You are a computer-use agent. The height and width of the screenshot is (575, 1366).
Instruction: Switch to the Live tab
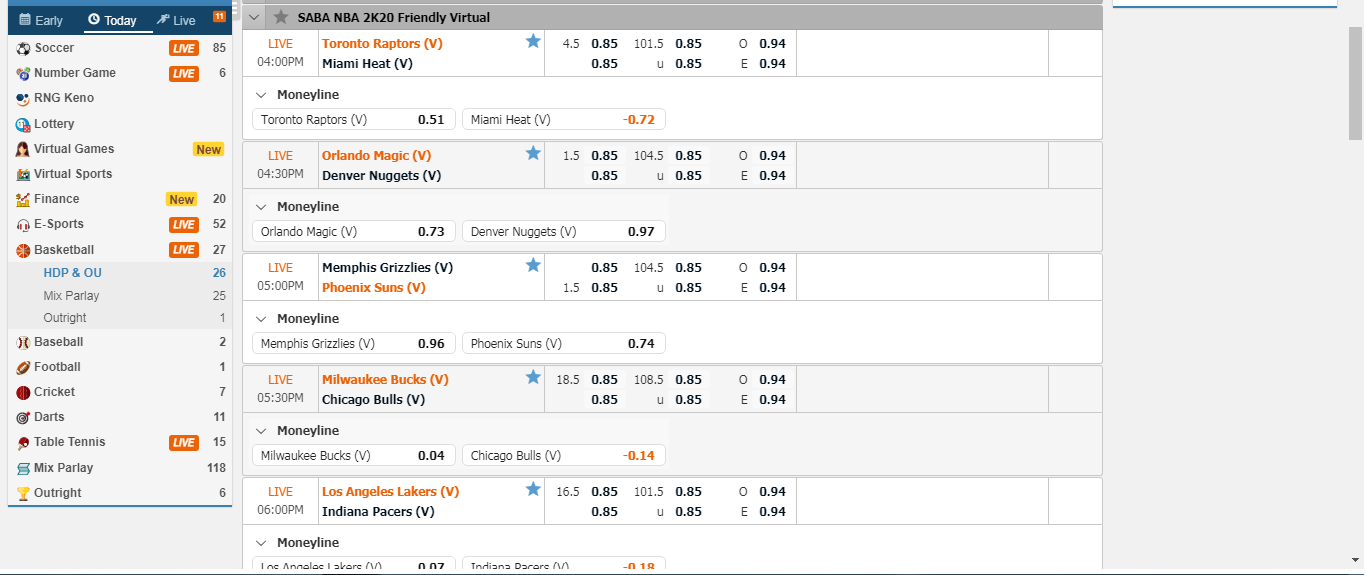(177, 20)
